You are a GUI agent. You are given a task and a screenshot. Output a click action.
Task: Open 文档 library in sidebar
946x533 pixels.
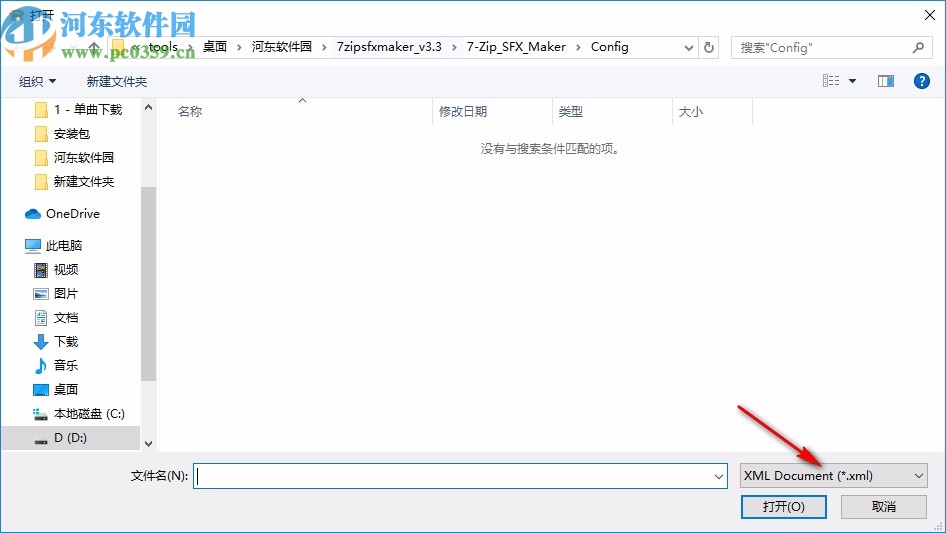tap(56, 318)
